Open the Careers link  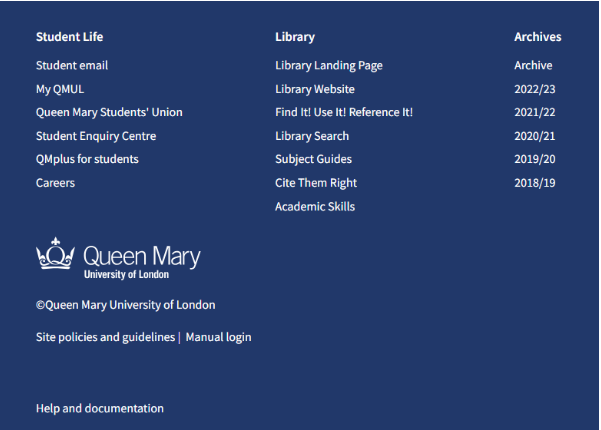tap(55, 183)
